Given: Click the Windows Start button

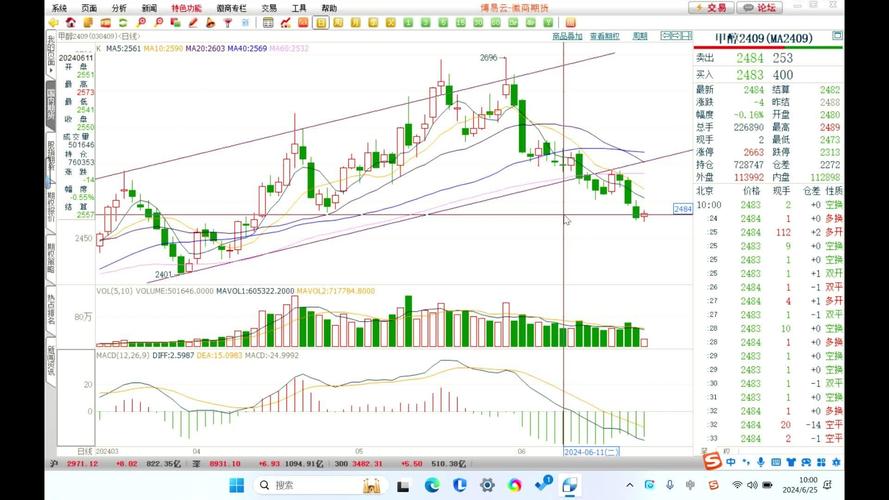Looking at the screenshot, I should coord(238,485).
